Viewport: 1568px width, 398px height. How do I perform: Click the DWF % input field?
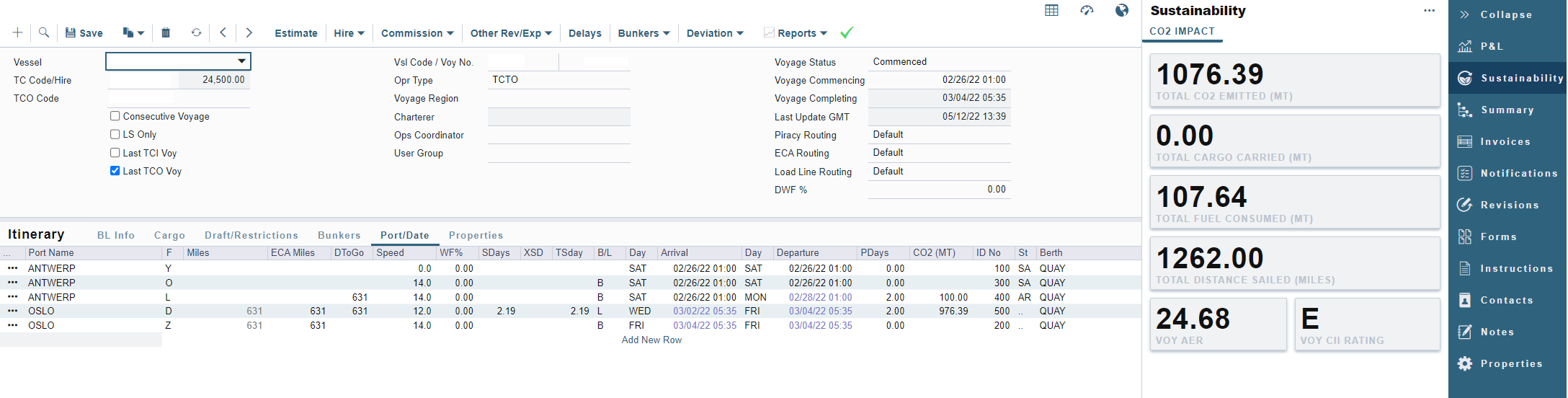click(939, 190)
